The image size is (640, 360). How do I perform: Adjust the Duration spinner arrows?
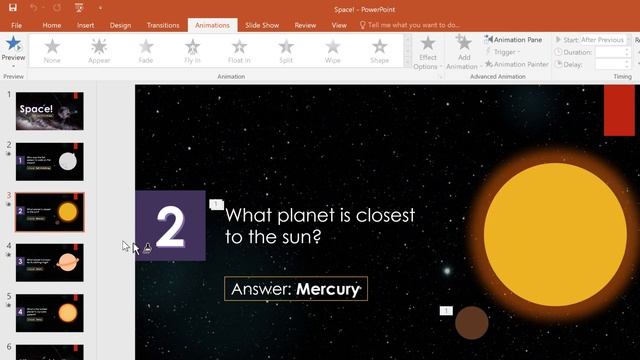pos(627,52)
